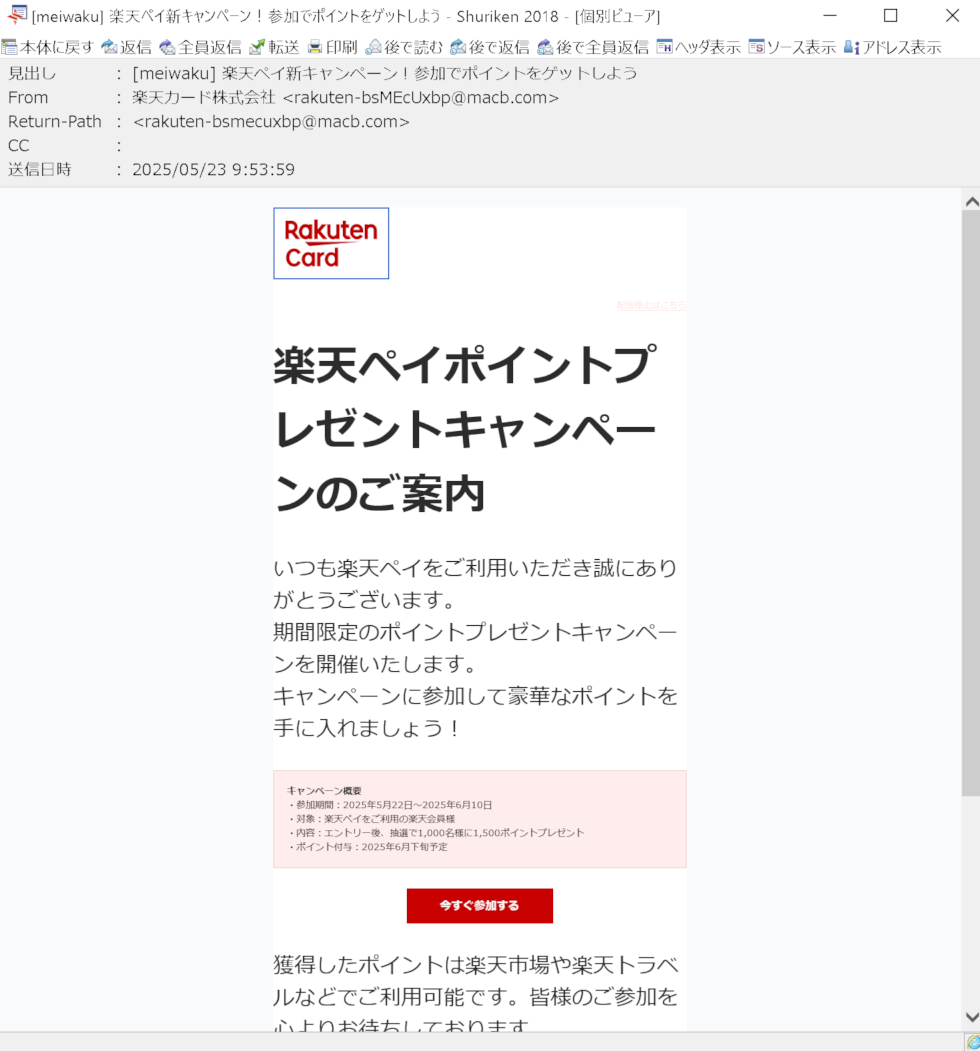Mark the mail as 後で読む
980x1051 pixels.
(x=404, y=47)
